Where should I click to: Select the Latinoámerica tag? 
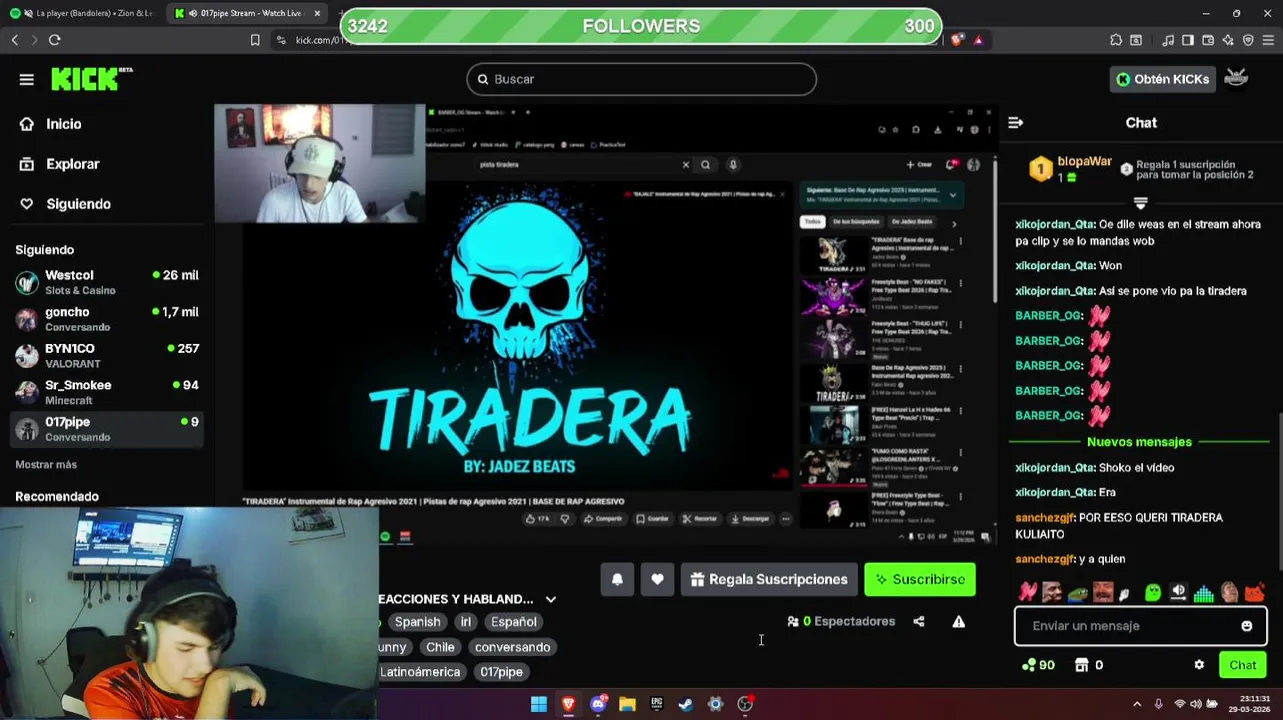[420, 672]
